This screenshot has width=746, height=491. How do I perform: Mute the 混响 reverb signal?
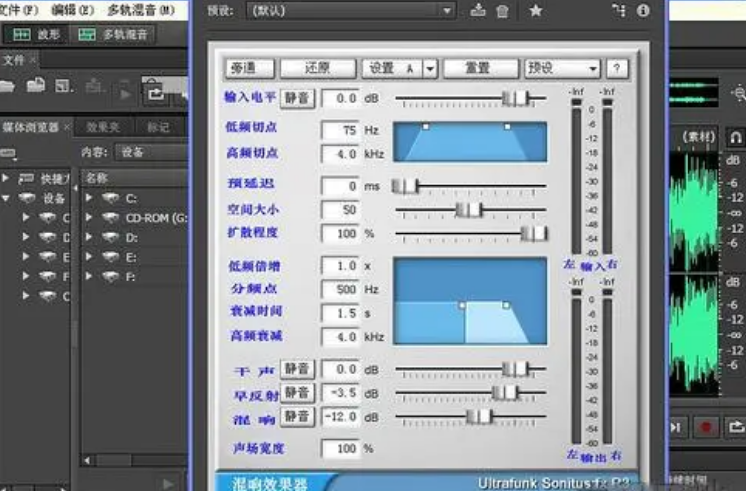(x=297, y=417)
